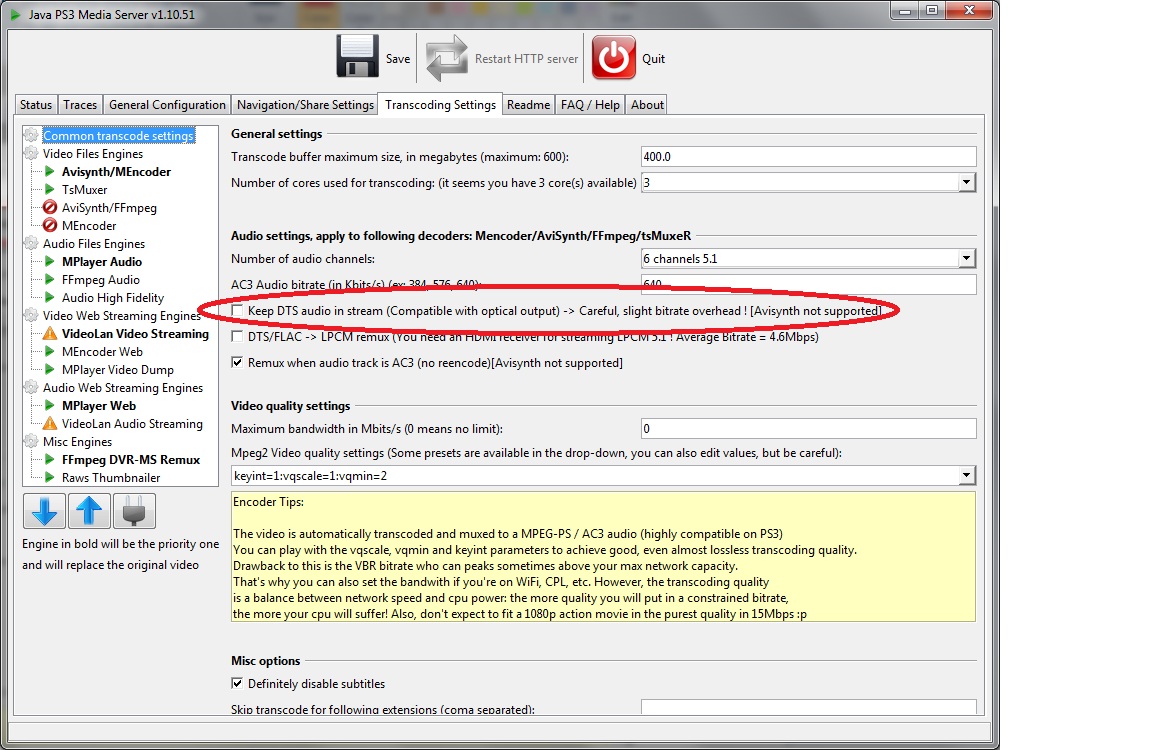Select Common transcode settings tree item
Screen dimensions: 1152x750
tap(118, 135)
